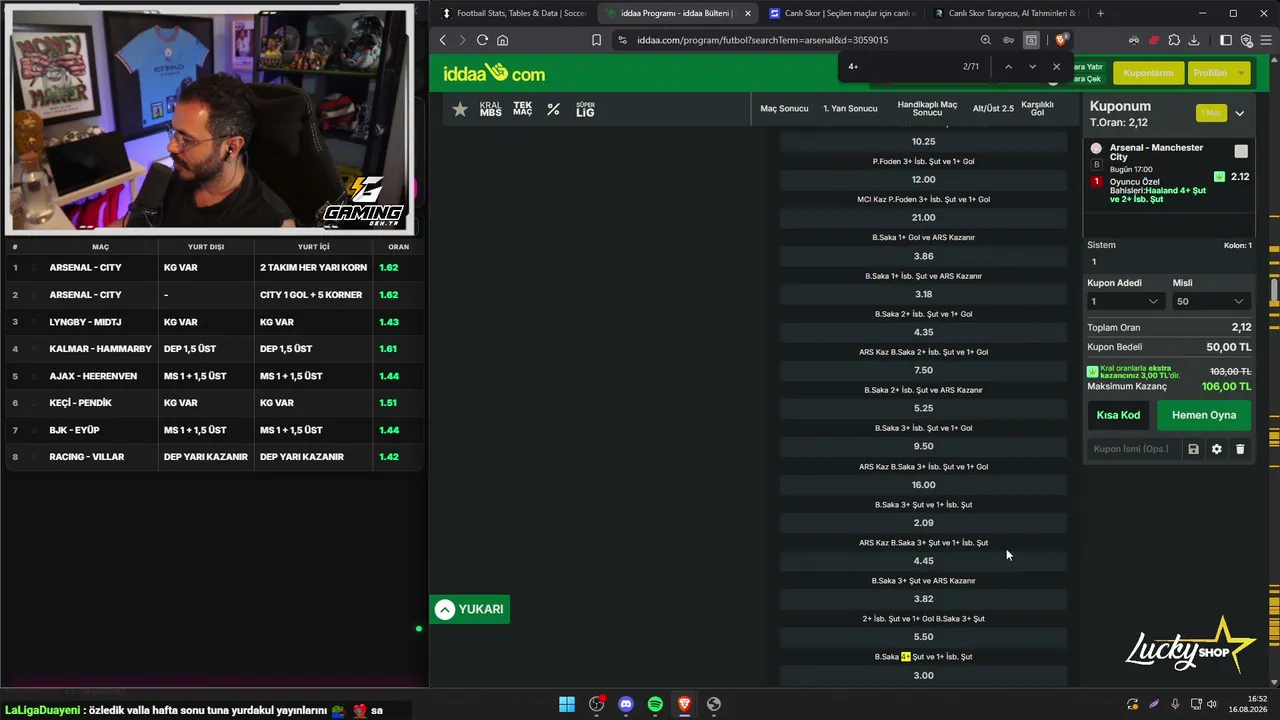The height and width of the screenshot is (720, 1280).
Task: Click the iddaa.com logo
Action: (x=494, y=73)
